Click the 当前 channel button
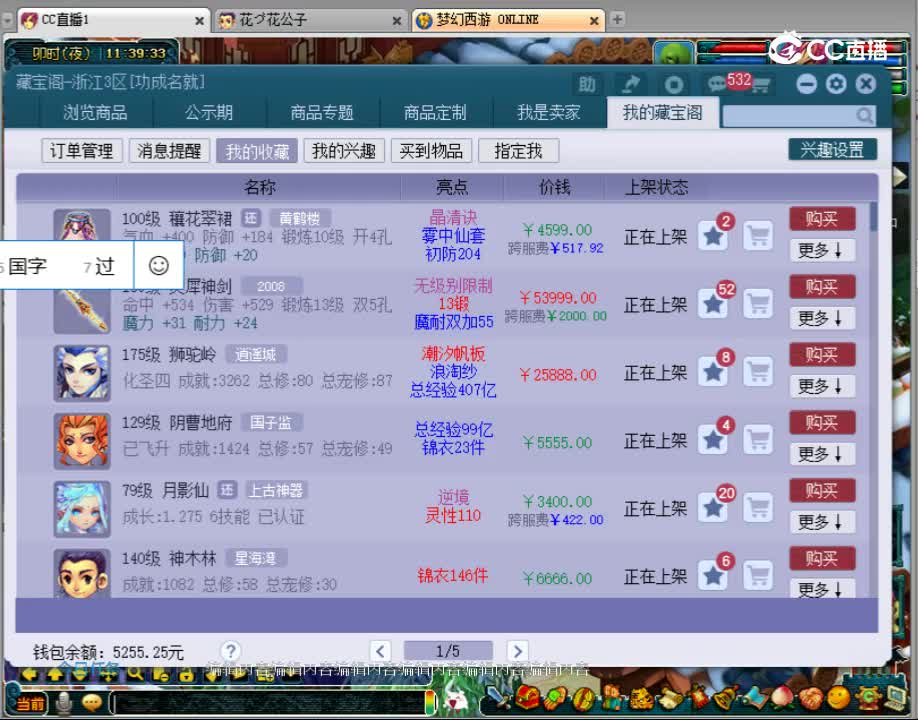Screen dimensions: 918x720 coord(29,703)
